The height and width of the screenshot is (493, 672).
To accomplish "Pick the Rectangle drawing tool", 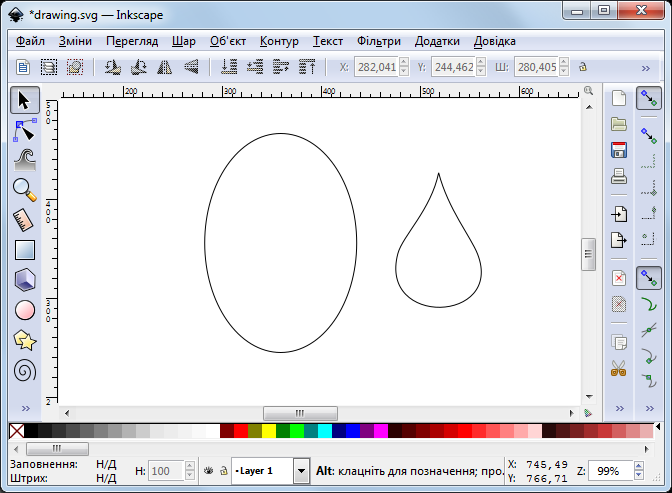I will point(25,250).
